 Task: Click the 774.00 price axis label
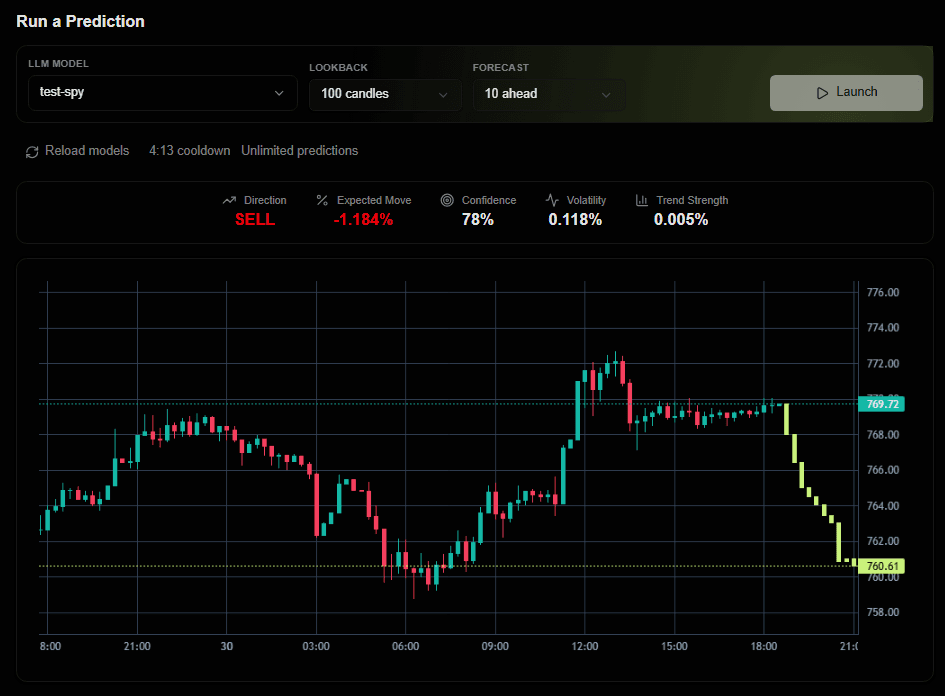pos(883,328)
